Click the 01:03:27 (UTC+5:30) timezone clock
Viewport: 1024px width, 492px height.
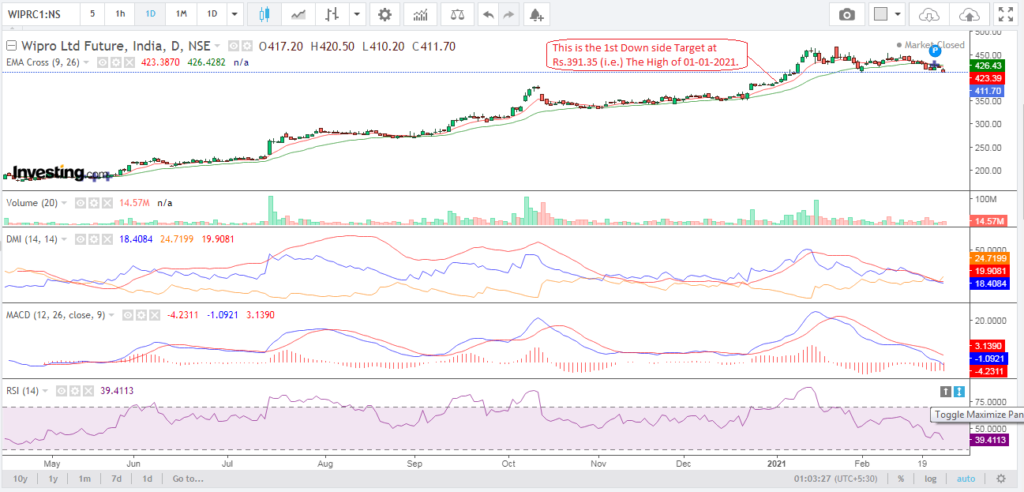click(834, 478)
